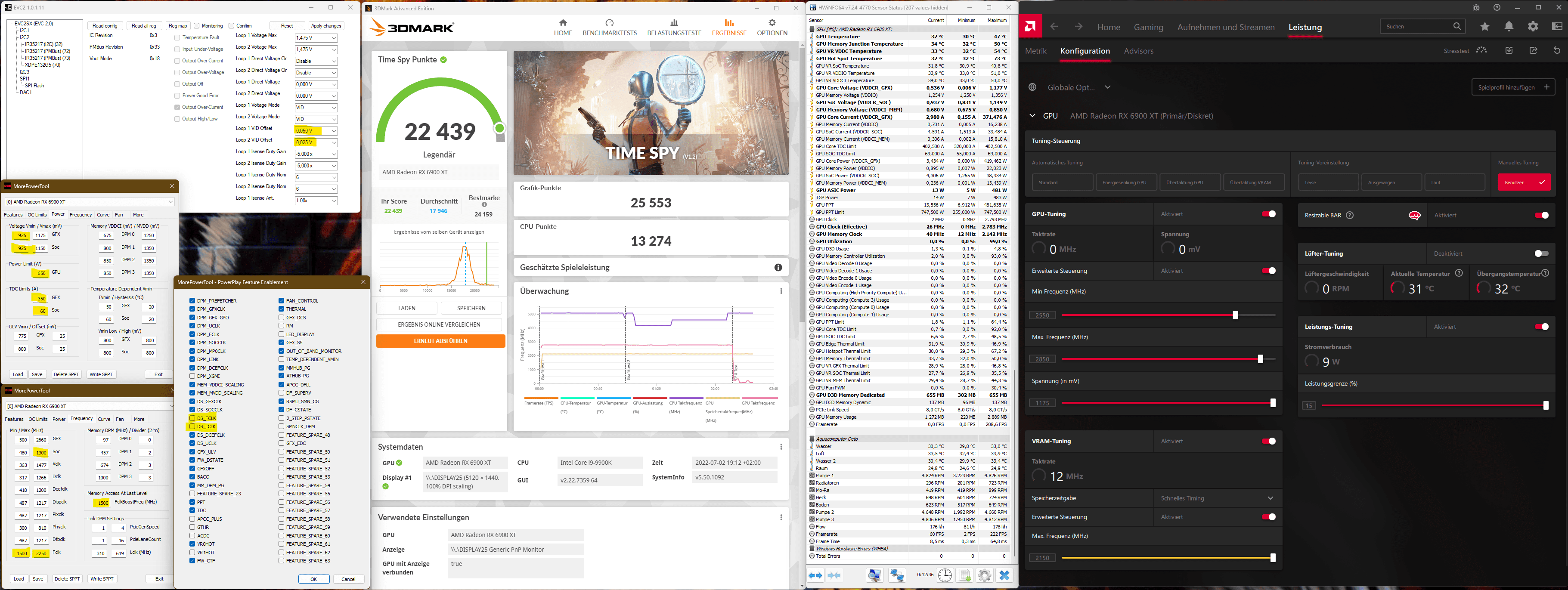1568x590 pixels.
Task: Uncheck FAN_CONTROL feature checkbox
Action: coord(281,301)
